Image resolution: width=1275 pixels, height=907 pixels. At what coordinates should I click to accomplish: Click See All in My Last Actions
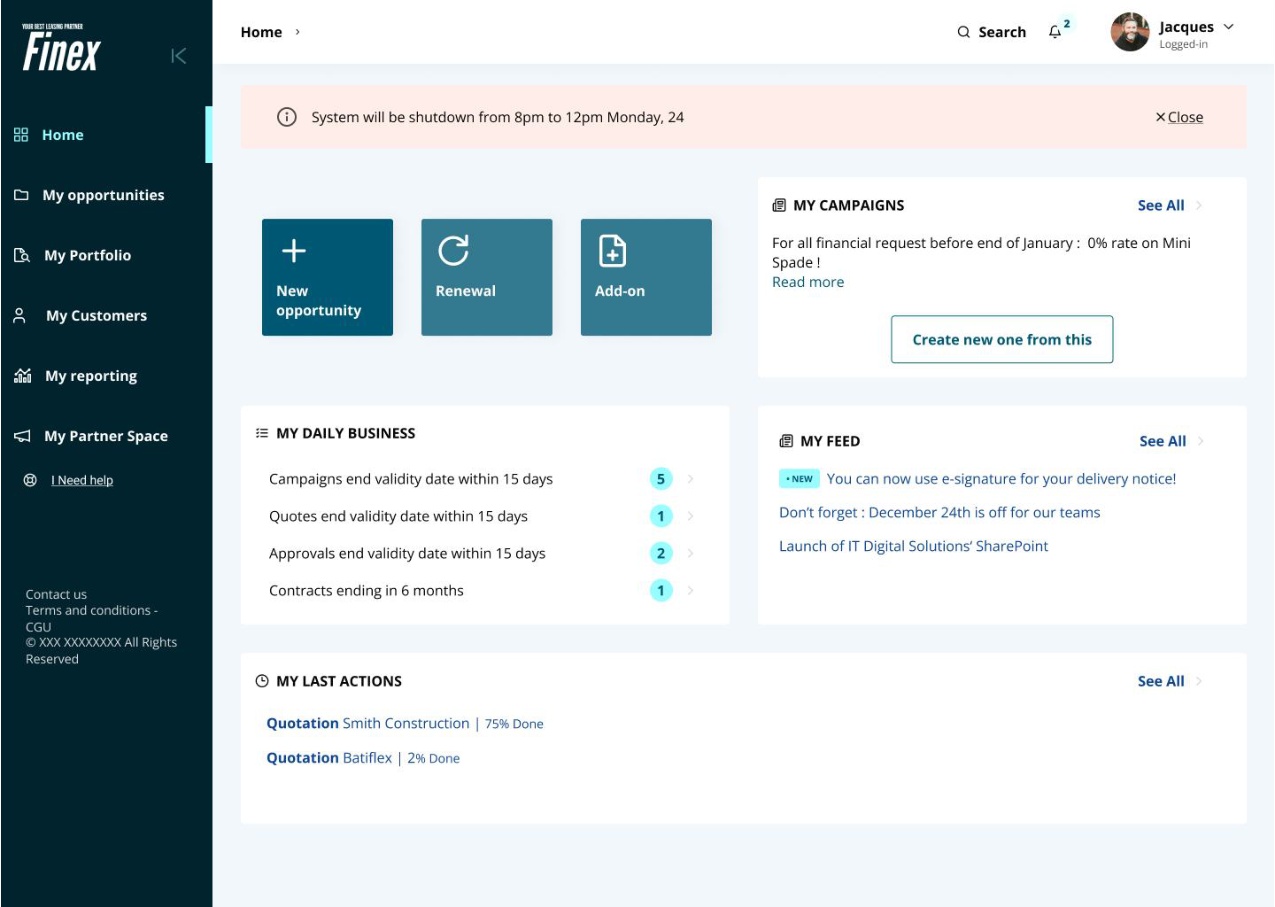1161,681
